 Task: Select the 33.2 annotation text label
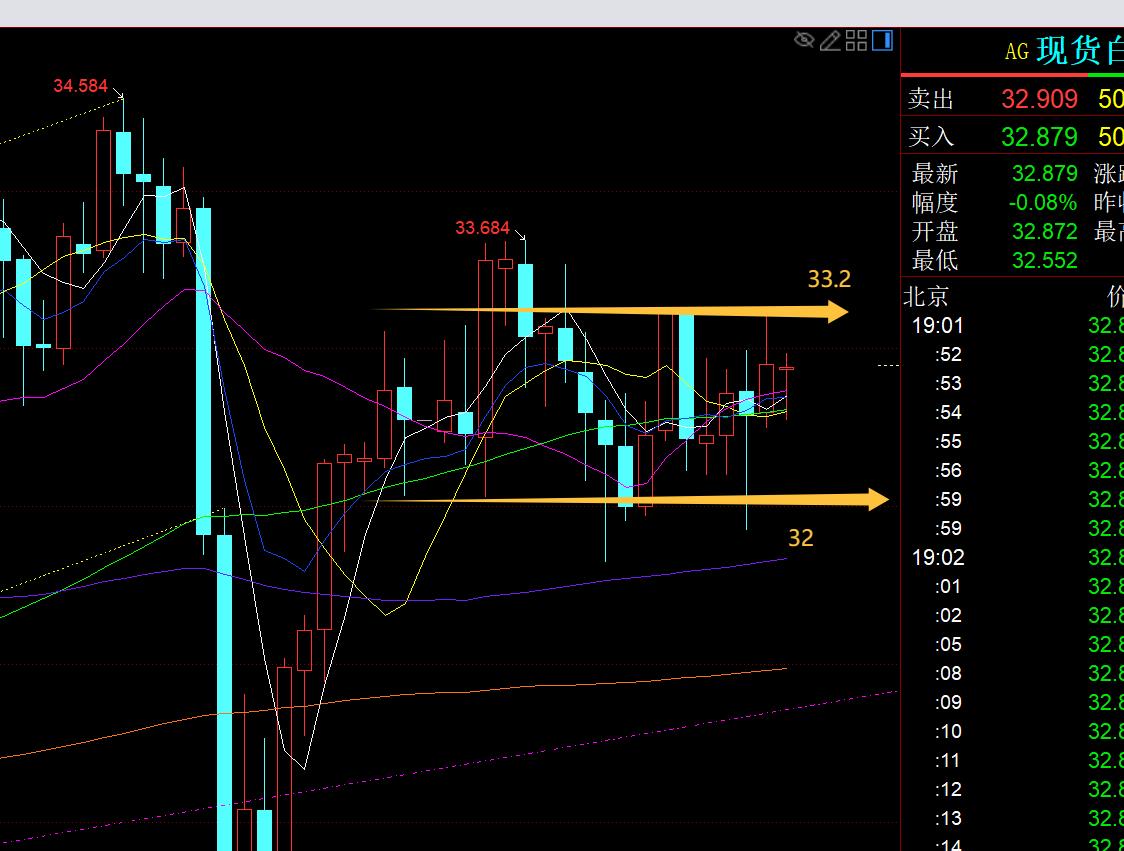click(829, 279)
